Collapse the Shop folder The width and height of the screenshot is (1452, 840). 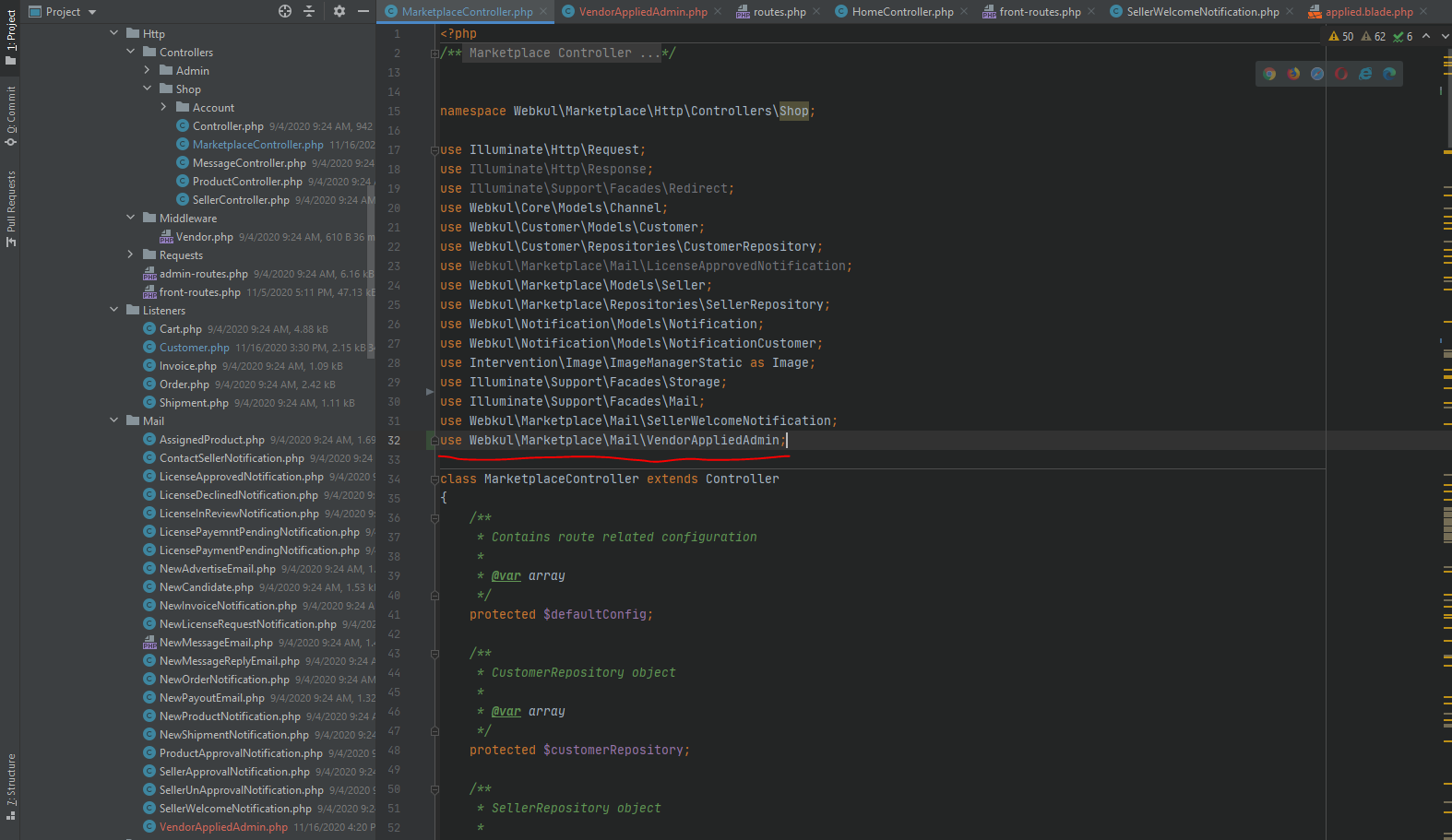148,89
